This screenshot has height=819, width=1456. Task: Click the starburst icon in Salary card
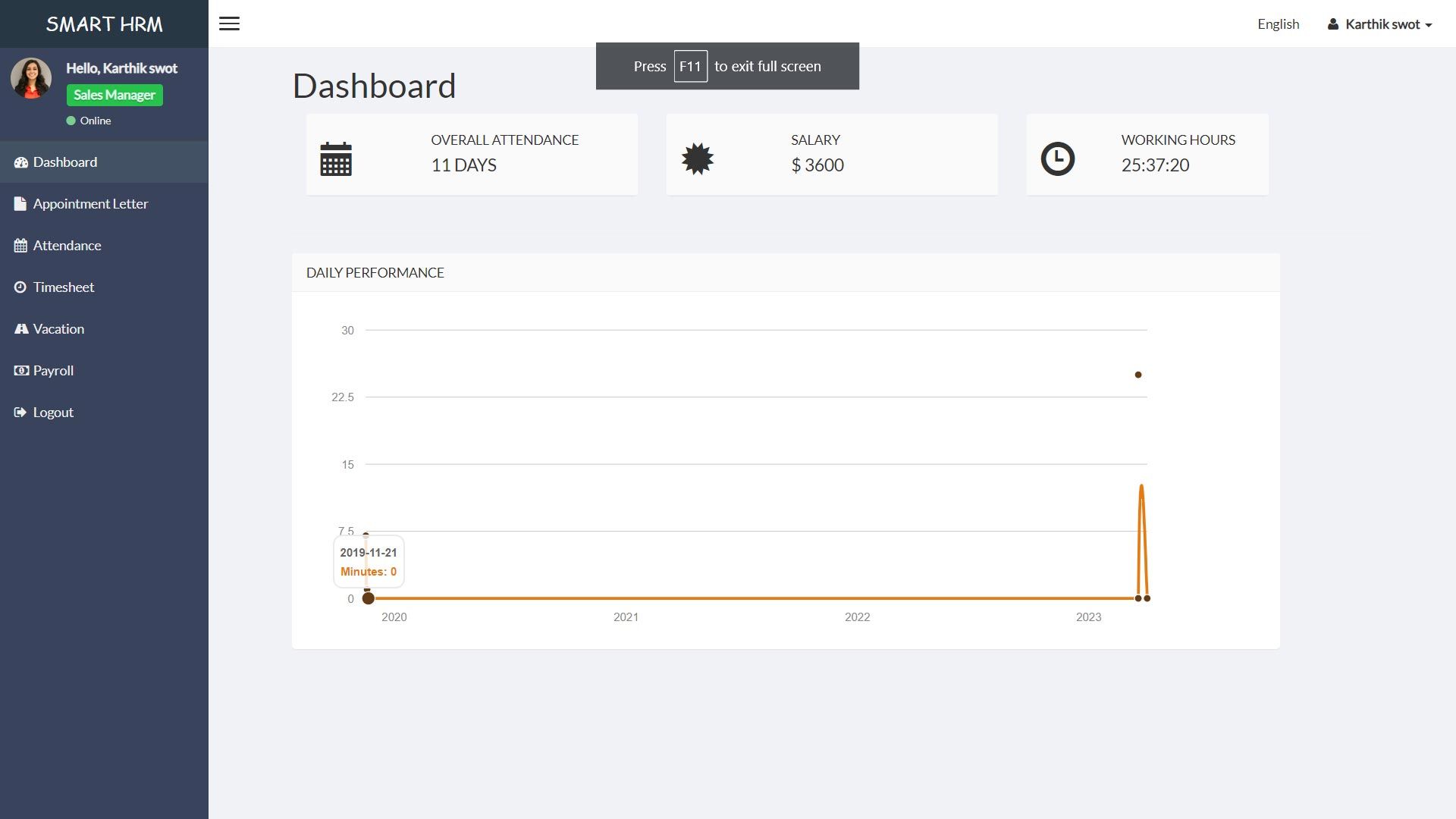tap(697, 159)
